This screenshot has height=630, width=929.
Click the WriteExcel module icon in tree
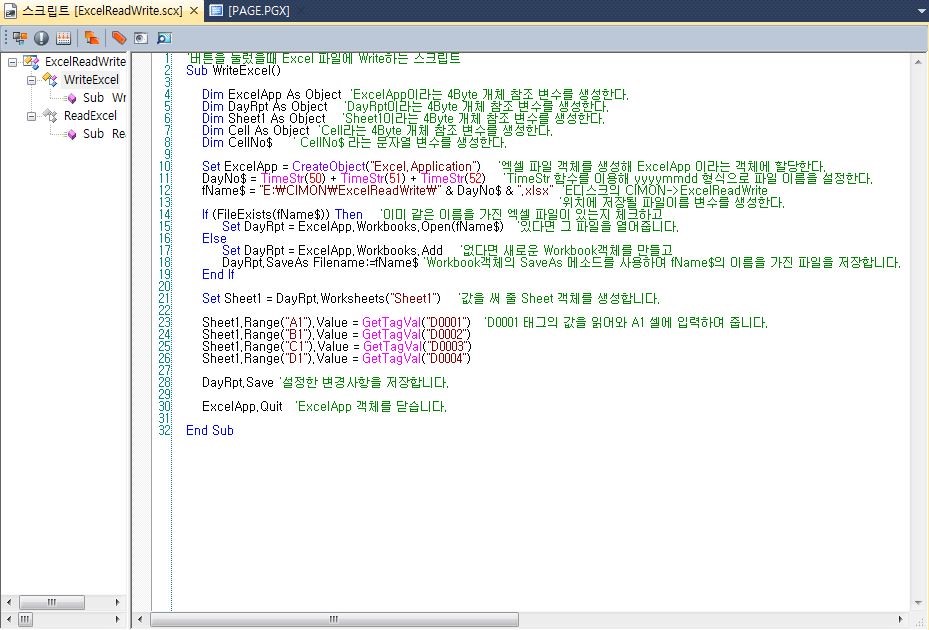pos(50,79)
